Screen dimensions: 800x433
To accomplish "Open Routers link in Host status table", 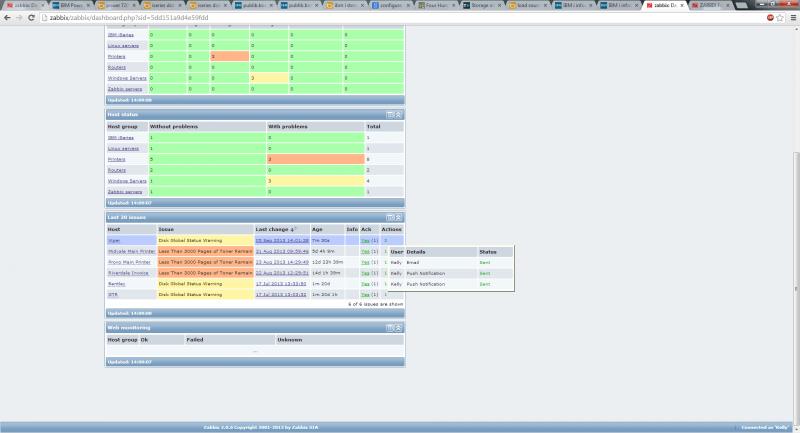I will coord(116,170).
